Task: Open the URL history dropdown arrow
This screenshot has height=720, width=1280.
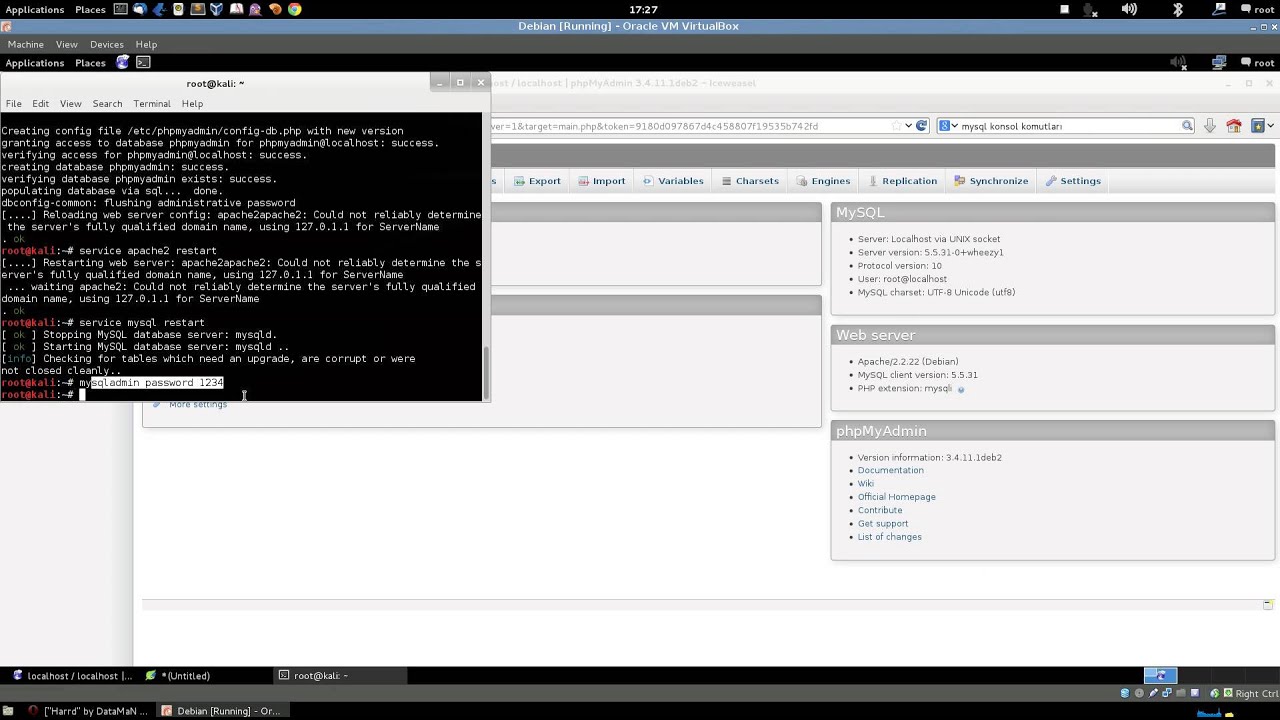Action: (x=908, y=126)
